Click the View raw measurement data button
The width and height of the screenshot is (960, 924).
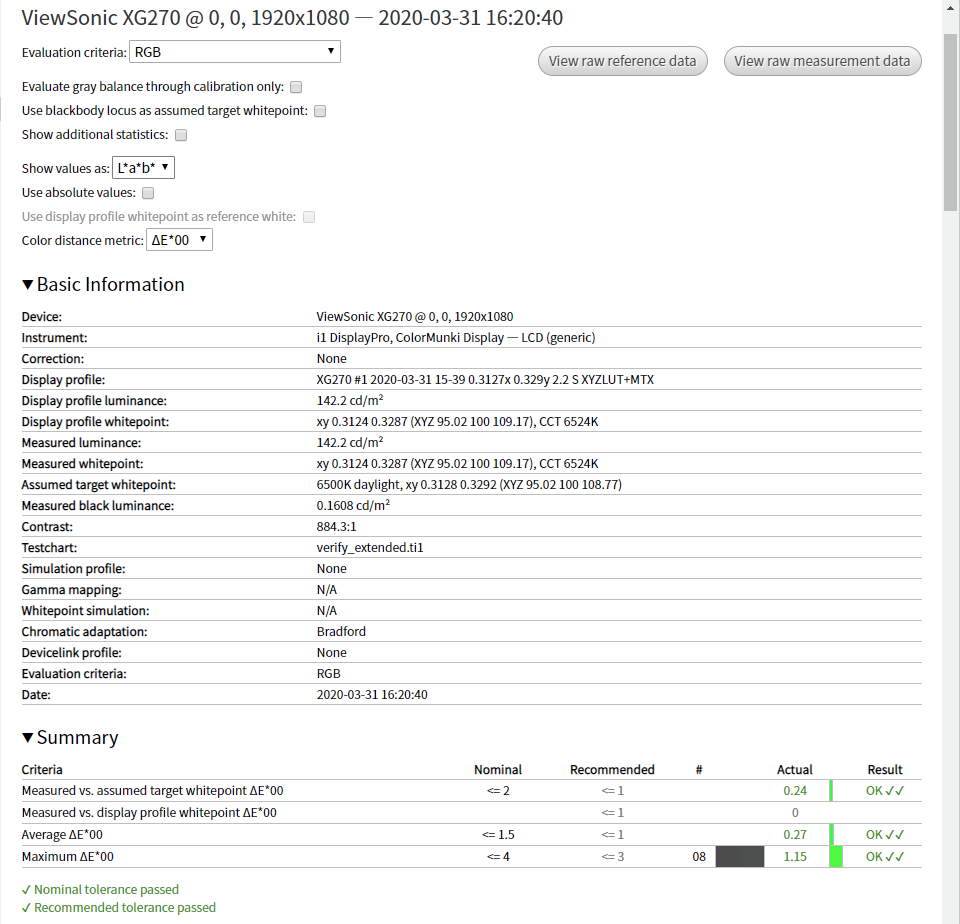(822, 61)
